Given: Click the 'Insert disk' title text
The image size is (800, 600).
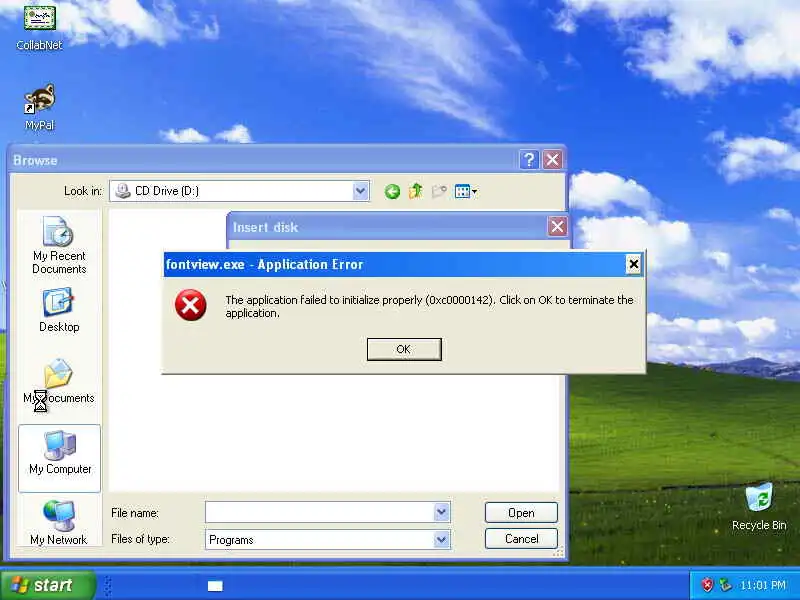Looking at the screenshot, I should [x=265, y=227].
